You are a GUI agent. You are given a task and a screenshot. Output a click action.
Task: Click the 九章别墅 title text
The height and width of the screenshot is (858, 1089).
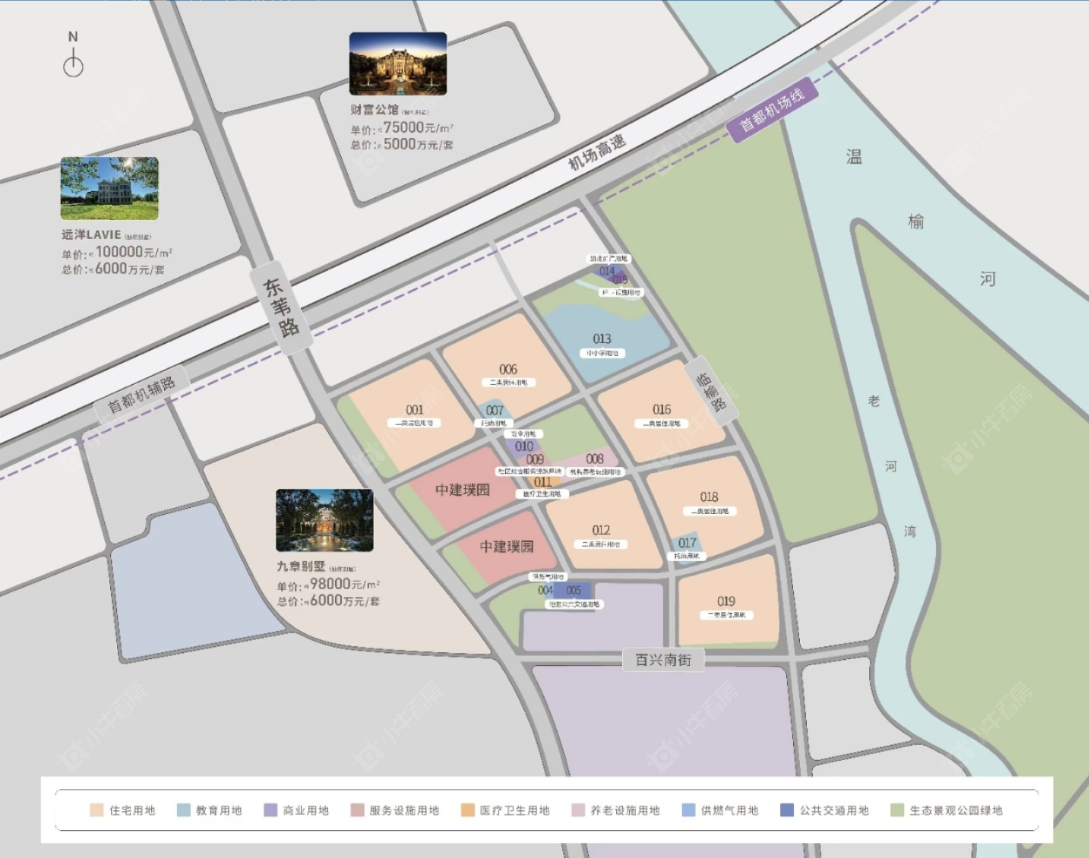pos(301,566)
